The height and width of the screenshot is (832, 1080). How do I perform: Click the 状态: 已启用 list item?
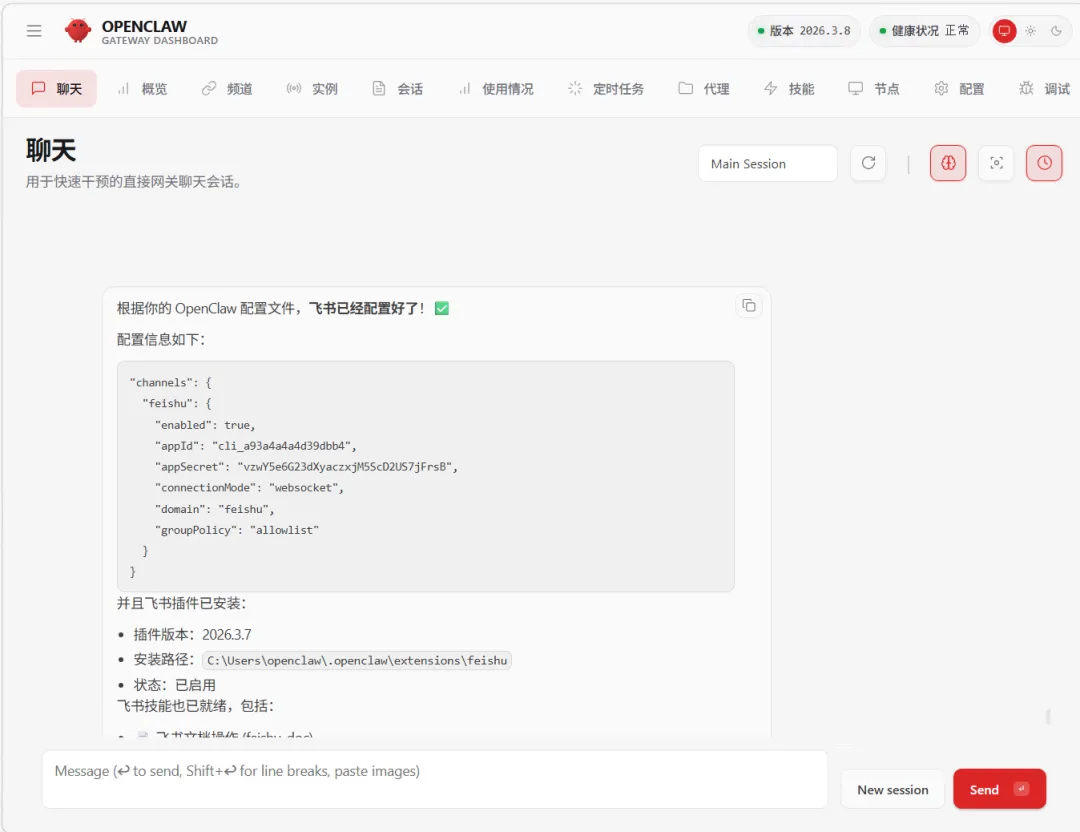pyautogui.click(x=174, y=685)
